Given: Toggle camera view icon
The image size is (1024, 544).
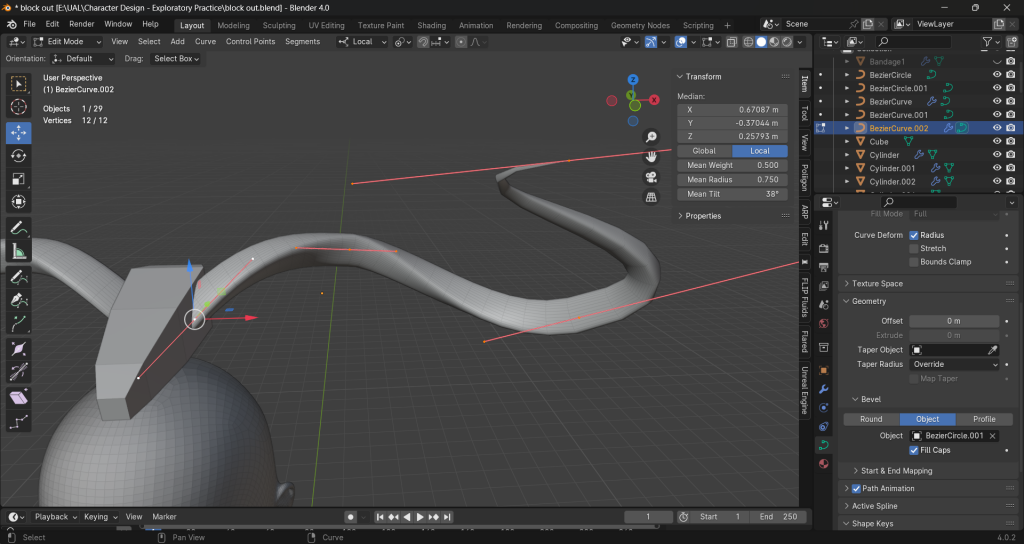Looking at the screenshot, I should pos(651,178).
